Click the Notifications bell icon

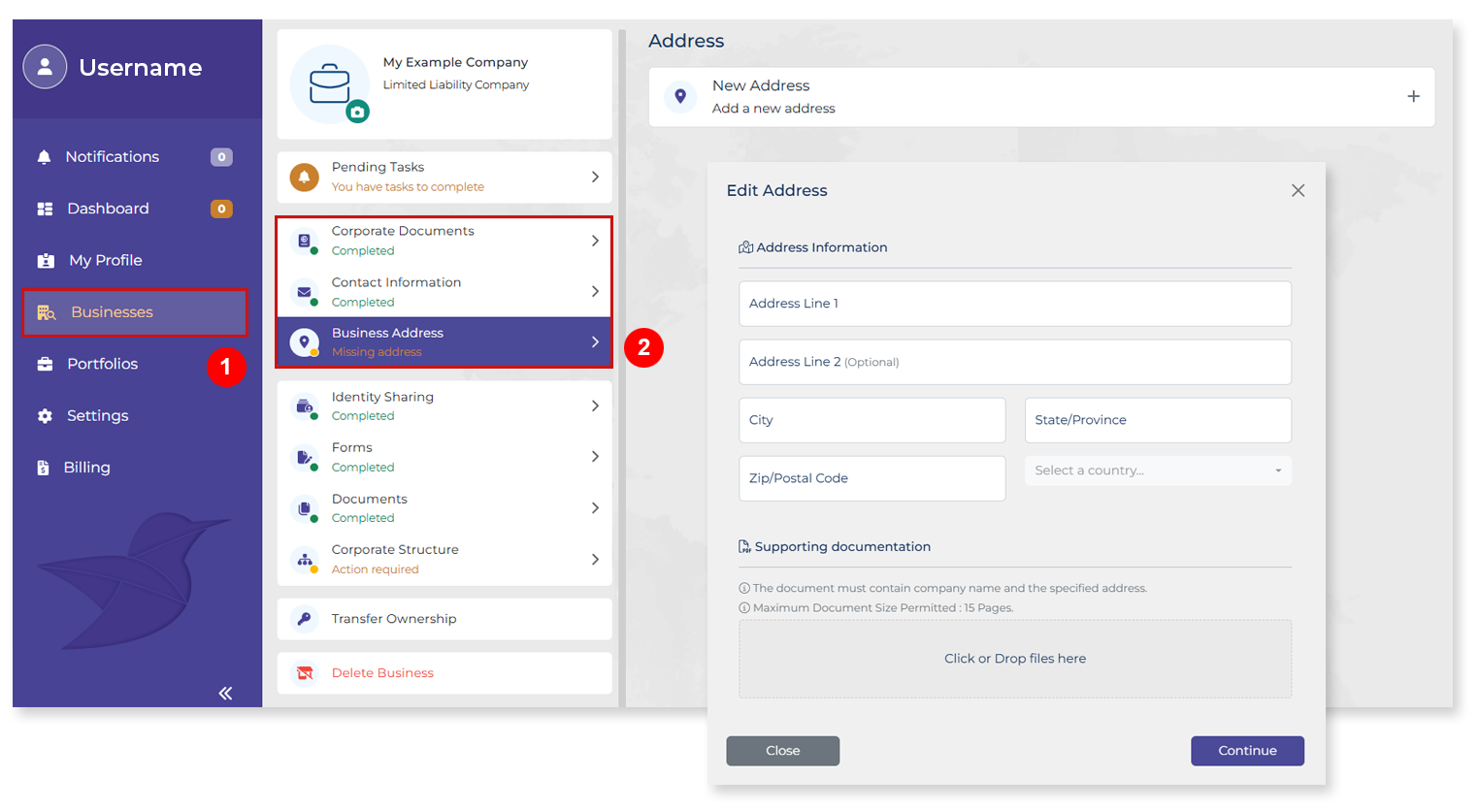coord(43,156)
